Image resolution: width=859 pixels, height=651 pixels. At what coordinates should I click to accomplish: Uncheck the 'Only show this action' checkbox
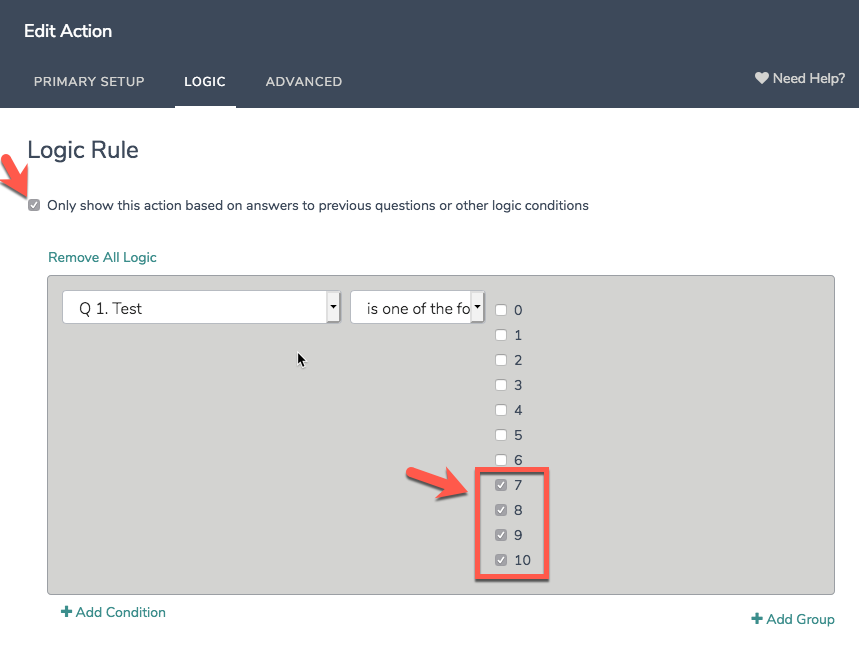coord(35,206)
